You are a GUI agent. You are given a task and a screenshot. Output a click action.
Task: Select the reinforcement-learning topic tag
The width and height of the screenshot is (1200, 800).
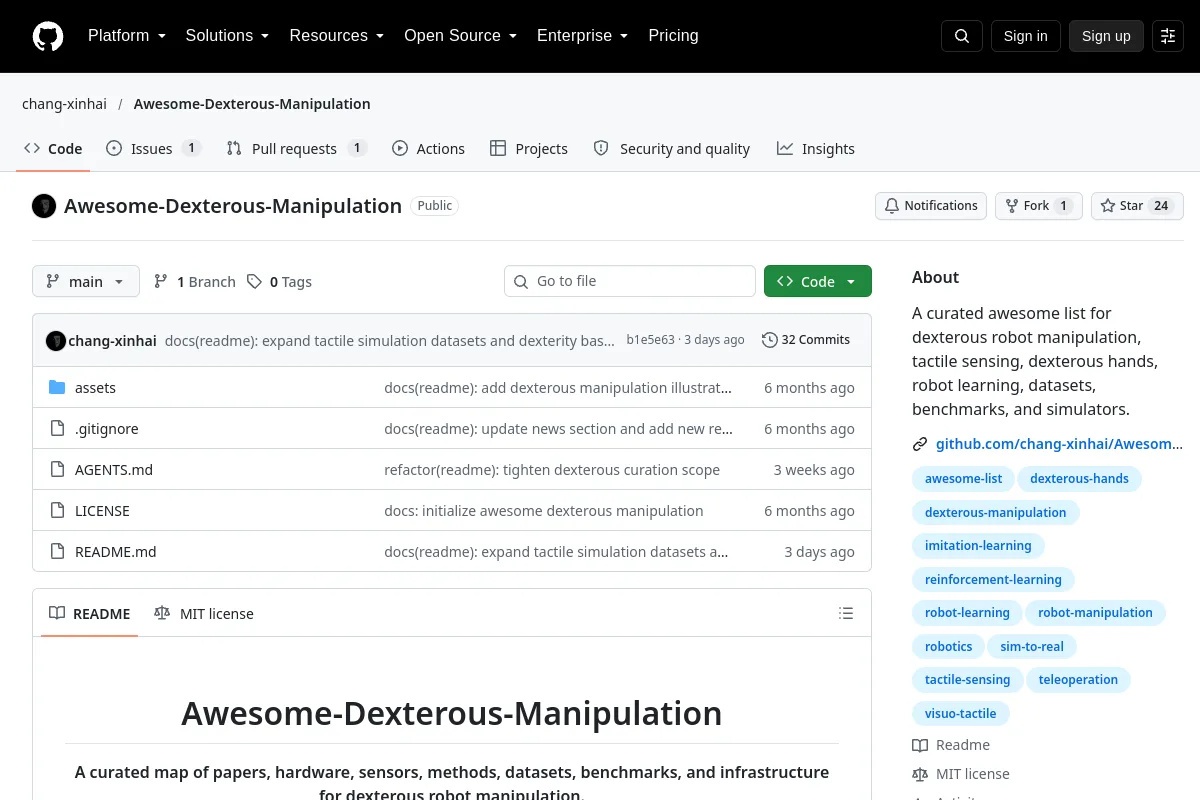click(993, 580)
